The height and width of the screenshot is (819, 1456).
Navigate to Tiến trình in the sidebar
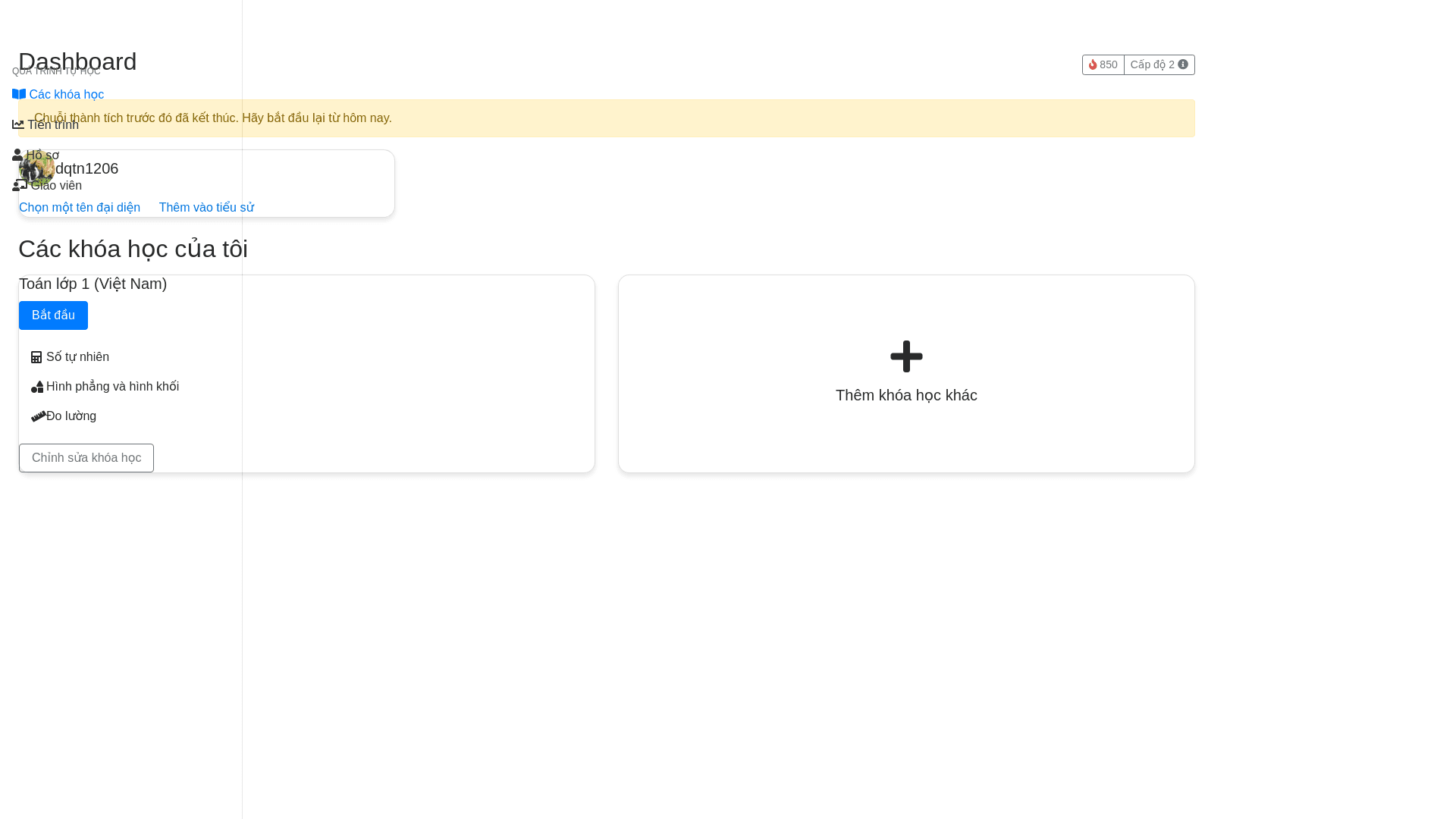coord(52,124)
